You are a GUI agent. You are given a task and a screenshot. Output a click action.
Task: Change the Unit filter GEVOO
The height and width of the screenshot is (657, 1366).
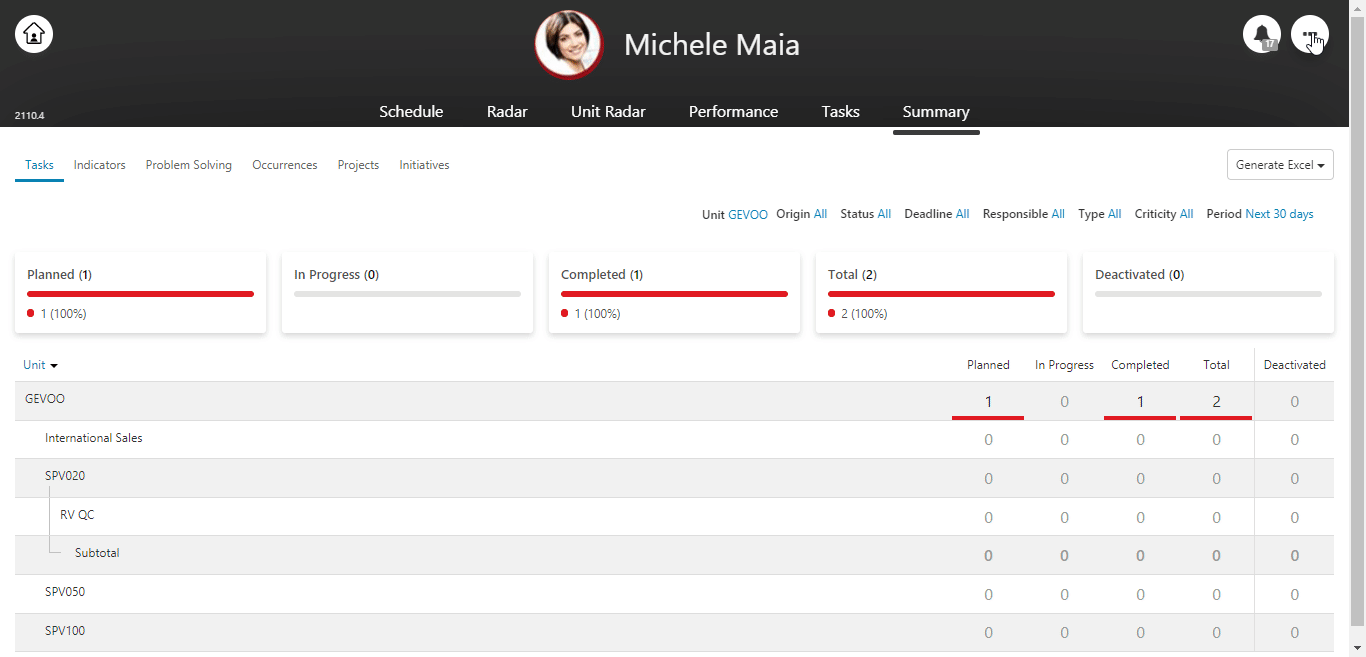click(748, 214)
